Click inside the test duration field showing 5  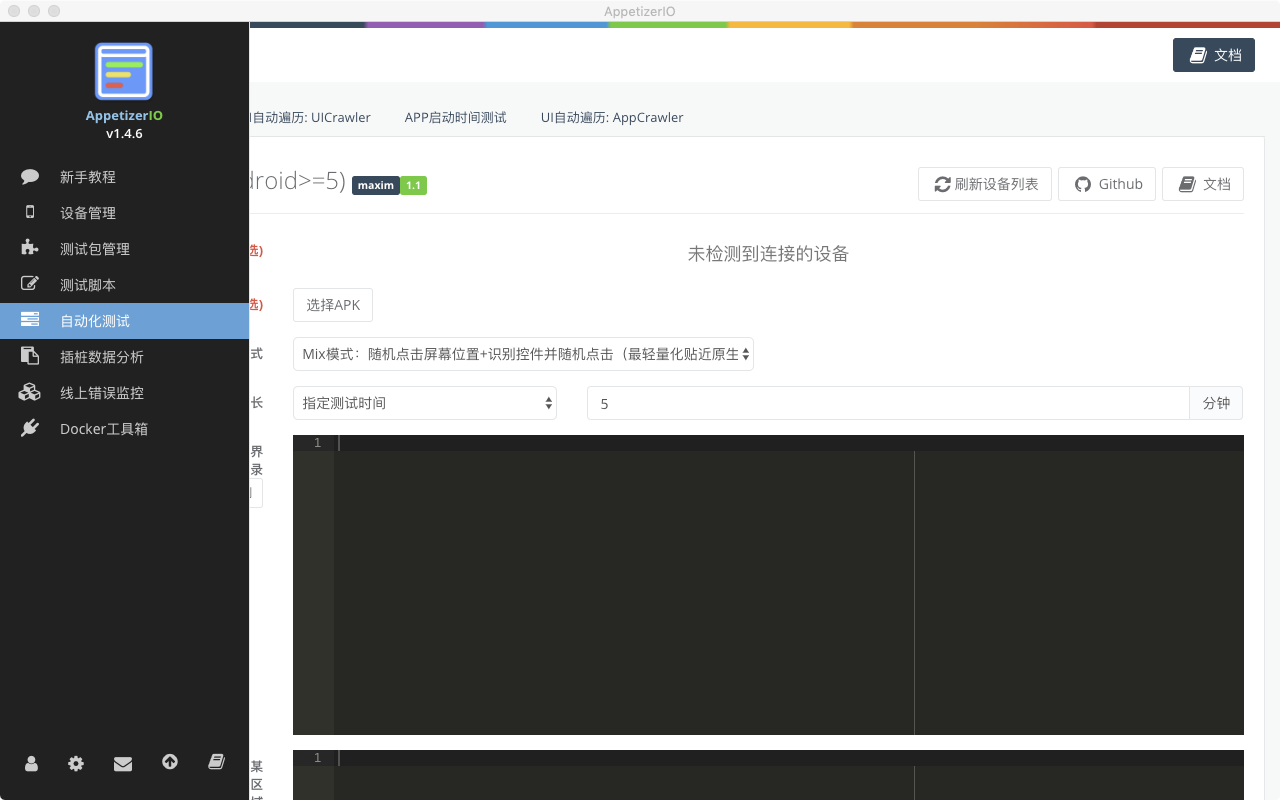tap(890, 403)
